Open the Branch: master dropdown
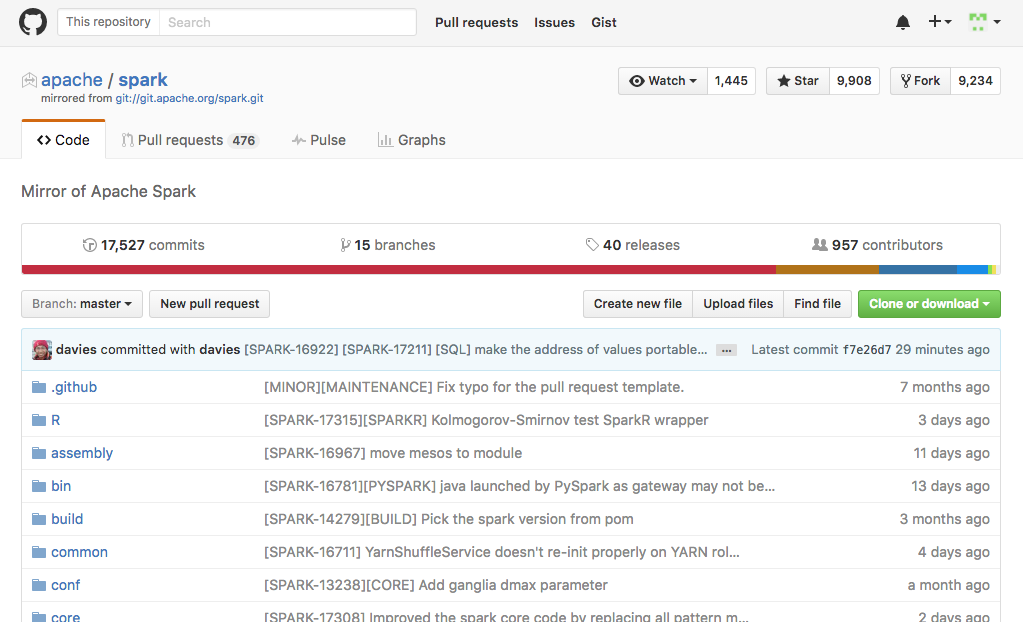Screen dimensions: 1023x622 [x=82, y=304]
